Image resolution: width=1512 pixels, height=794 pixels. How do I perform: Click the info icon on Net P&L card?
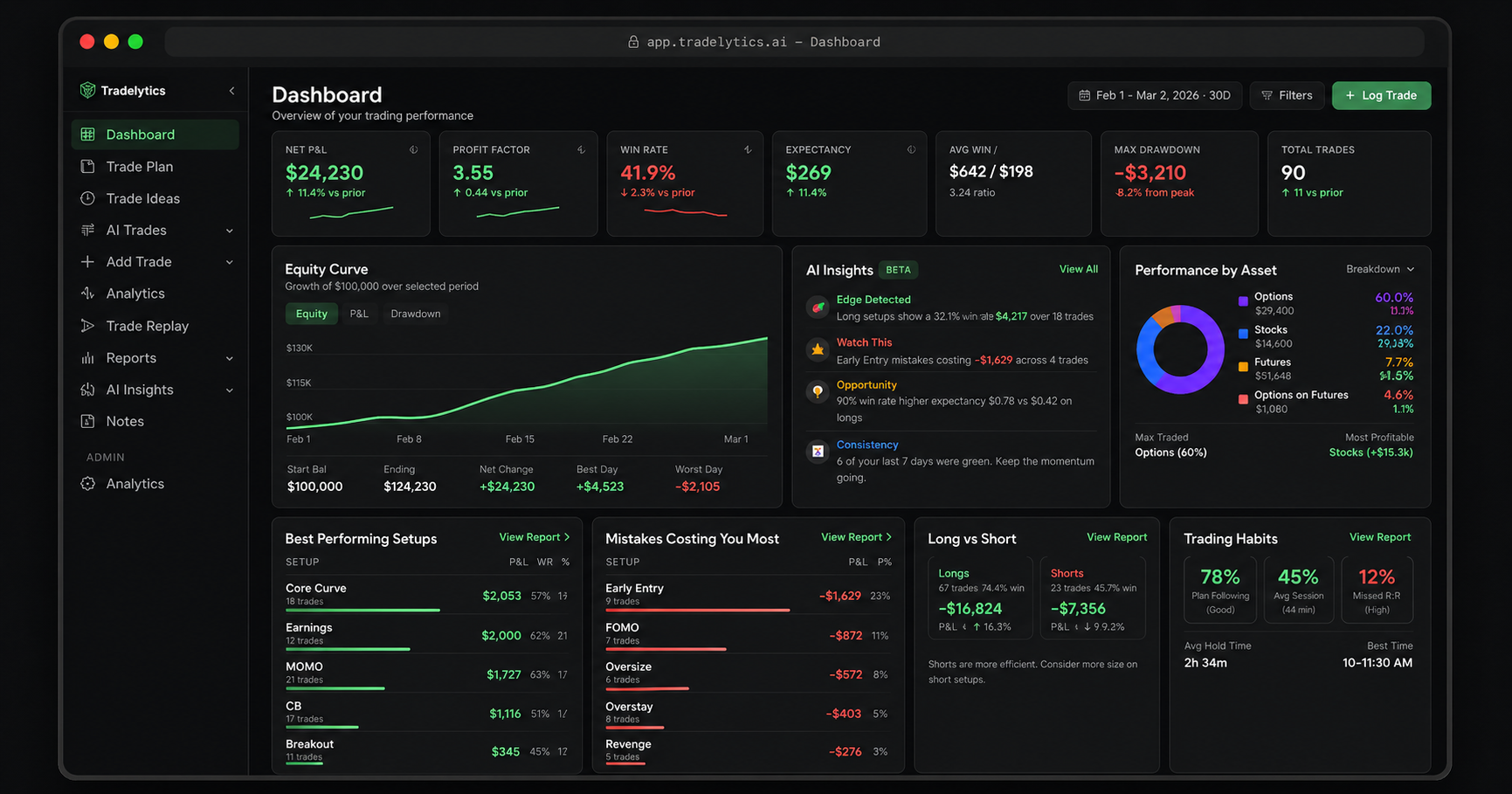(414, 149)
